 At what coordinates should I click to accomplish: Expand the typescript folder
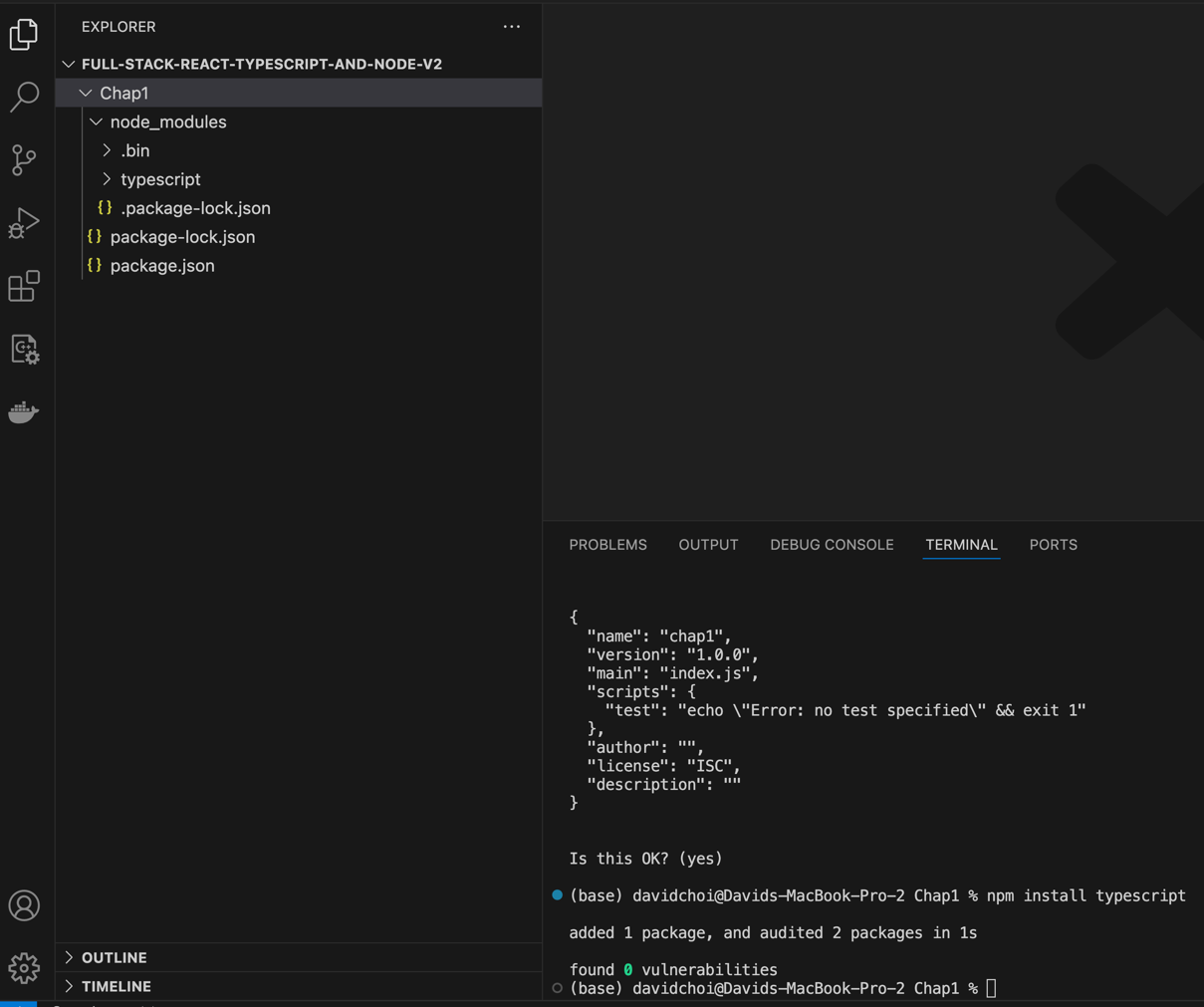point(159,179)
